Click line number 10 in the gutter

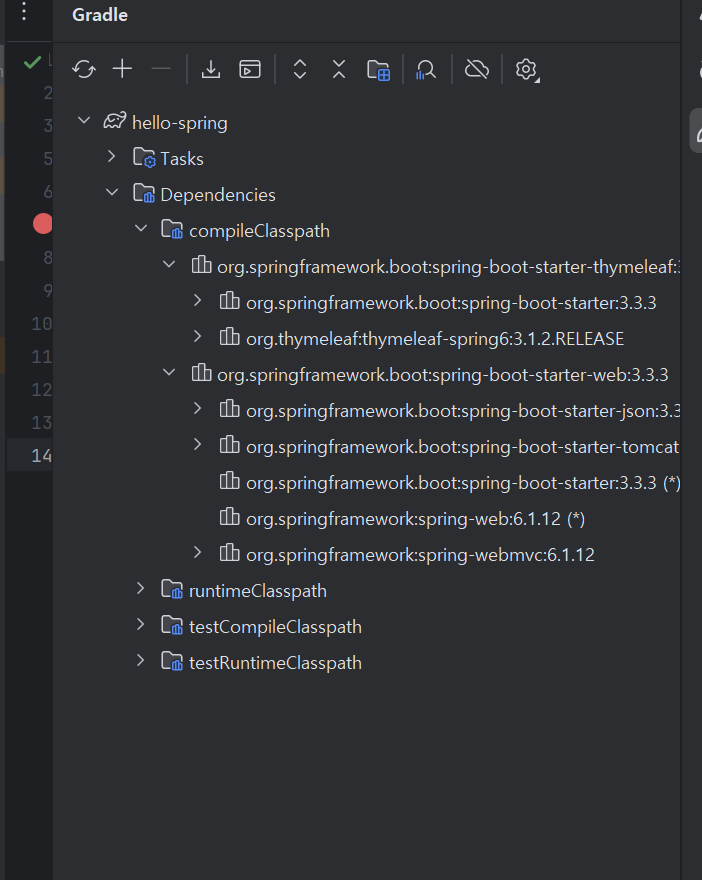pos(42,323)
